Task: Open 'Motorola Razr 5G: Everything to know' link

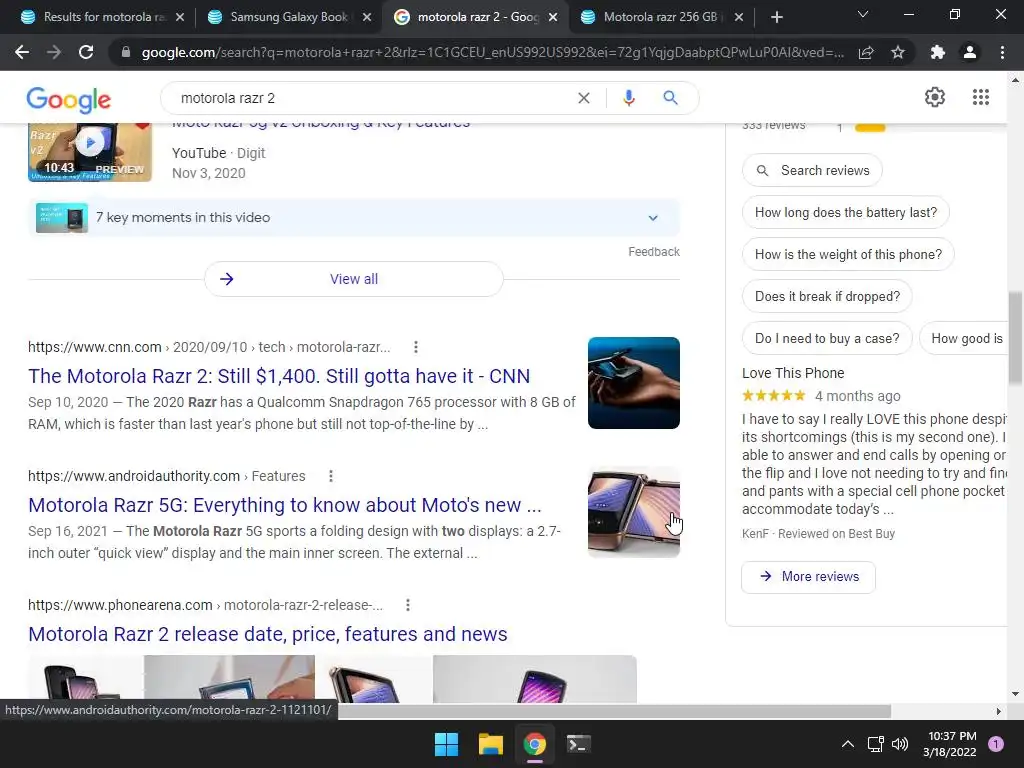Action: point(285,505)
